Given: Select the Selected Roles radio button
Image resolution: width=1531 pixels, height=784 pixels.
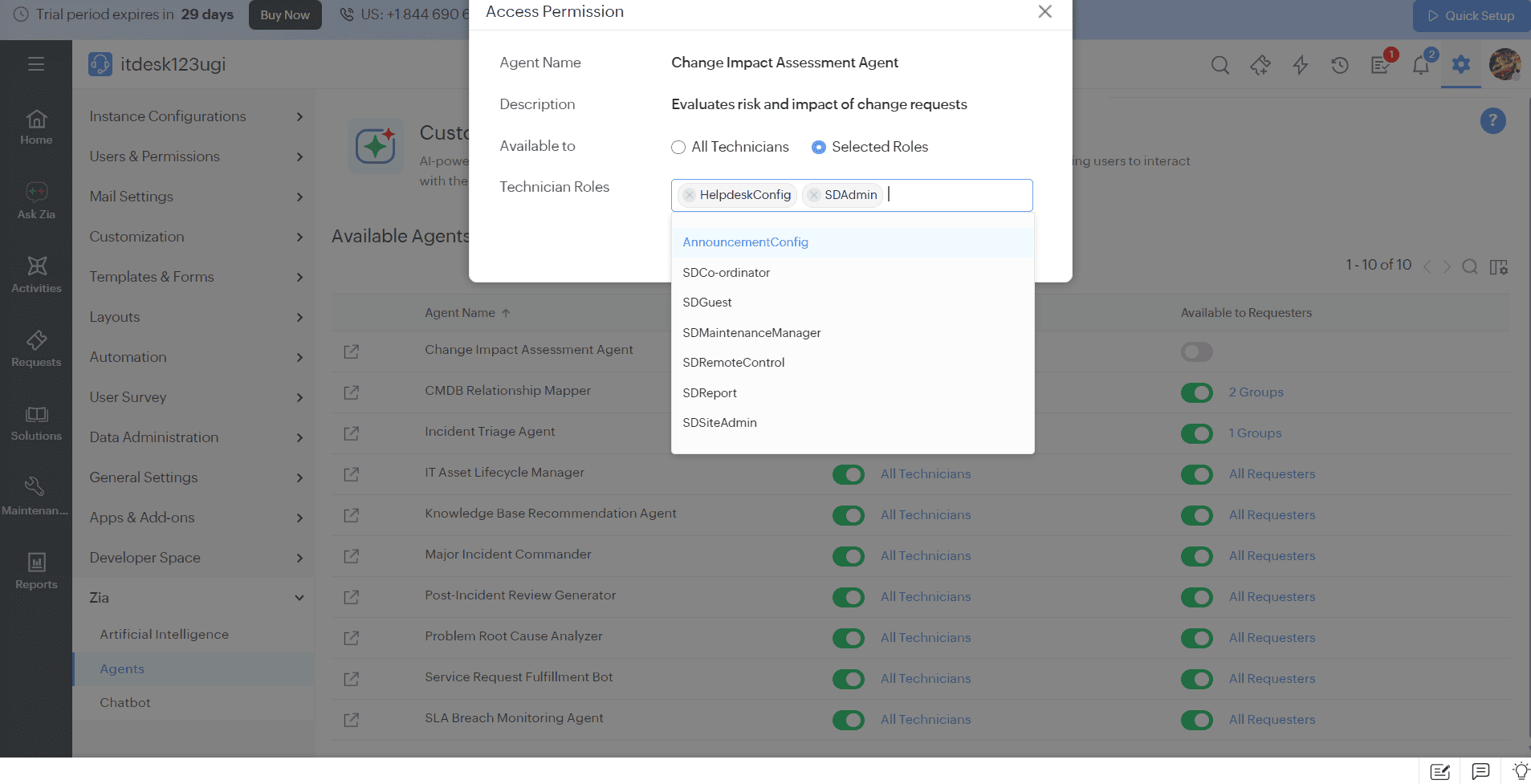Looking at the screenshot, I should [x=819, y=147].
